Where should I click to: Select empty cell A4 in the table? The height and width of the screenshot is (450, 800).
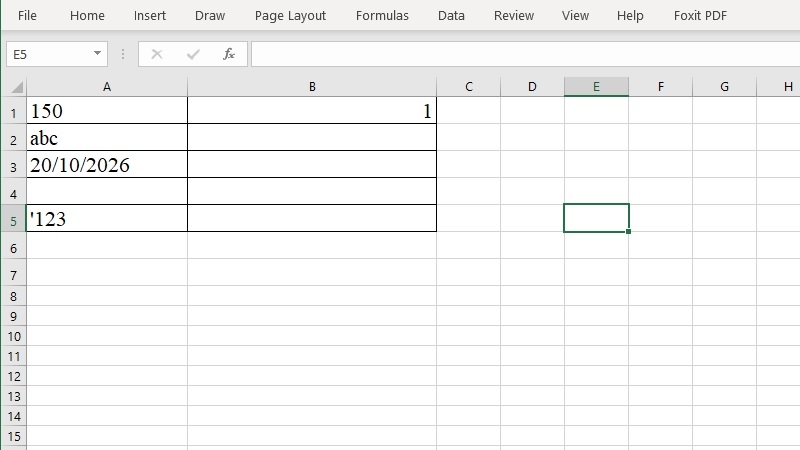tap(107, 191)
